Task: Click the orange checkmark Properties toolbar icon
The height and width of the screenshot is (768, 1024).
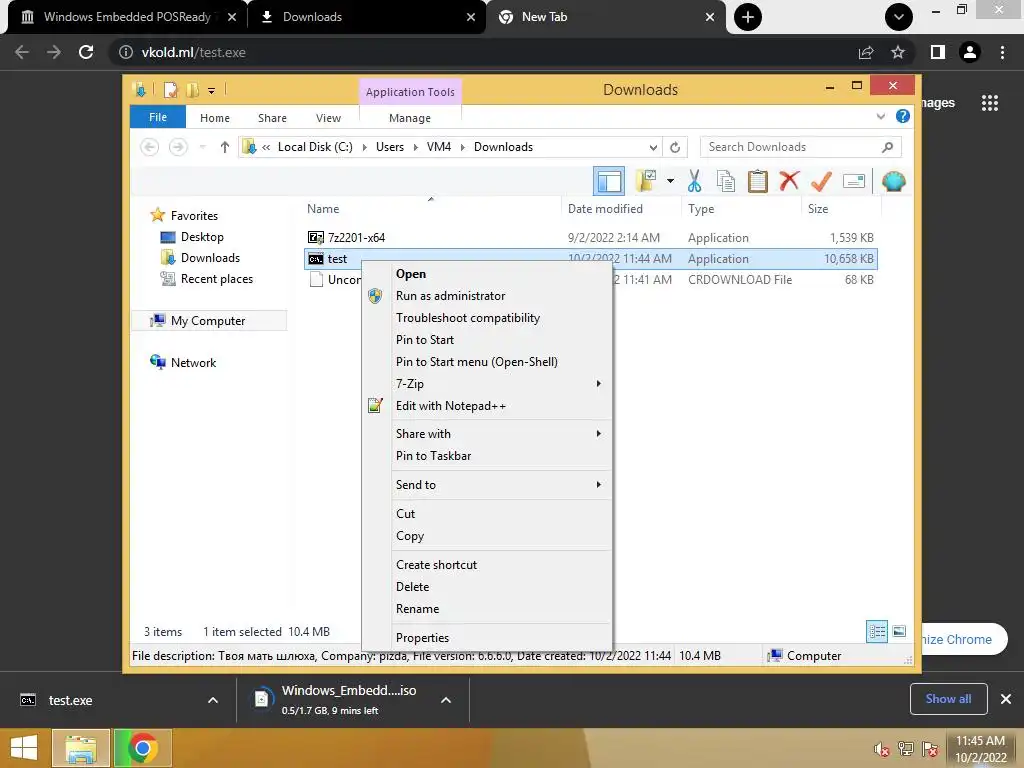Action: pos(821,181)
